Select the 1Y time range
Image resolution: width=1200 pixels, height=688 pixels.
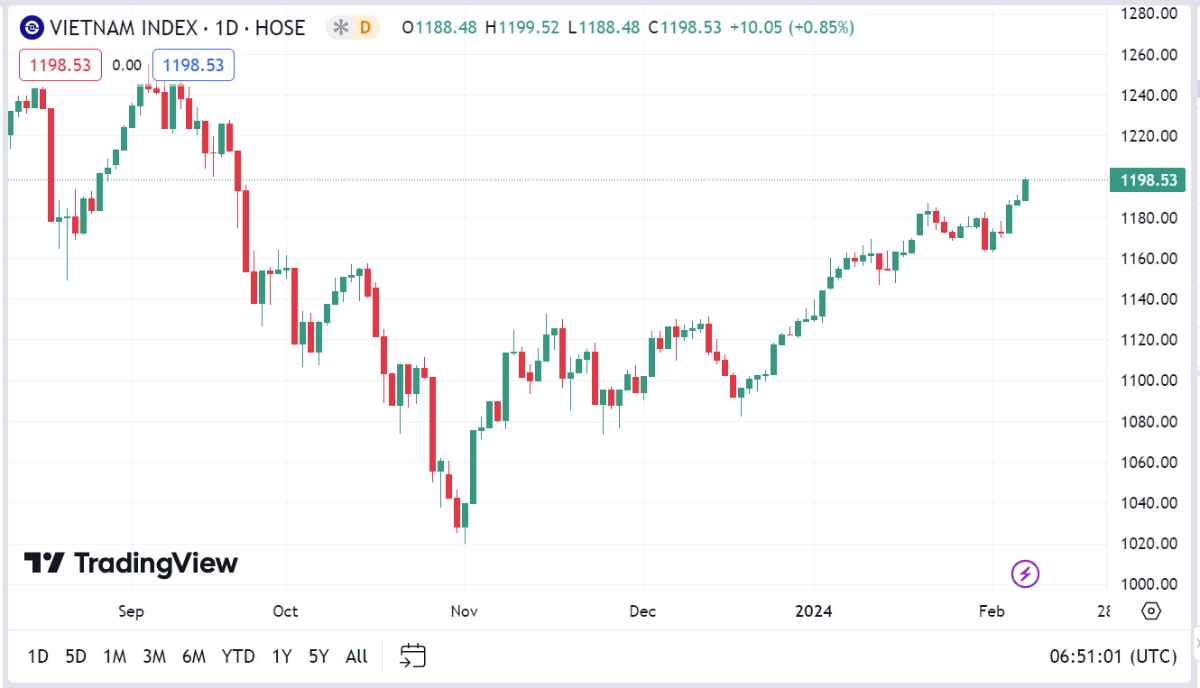282,657
